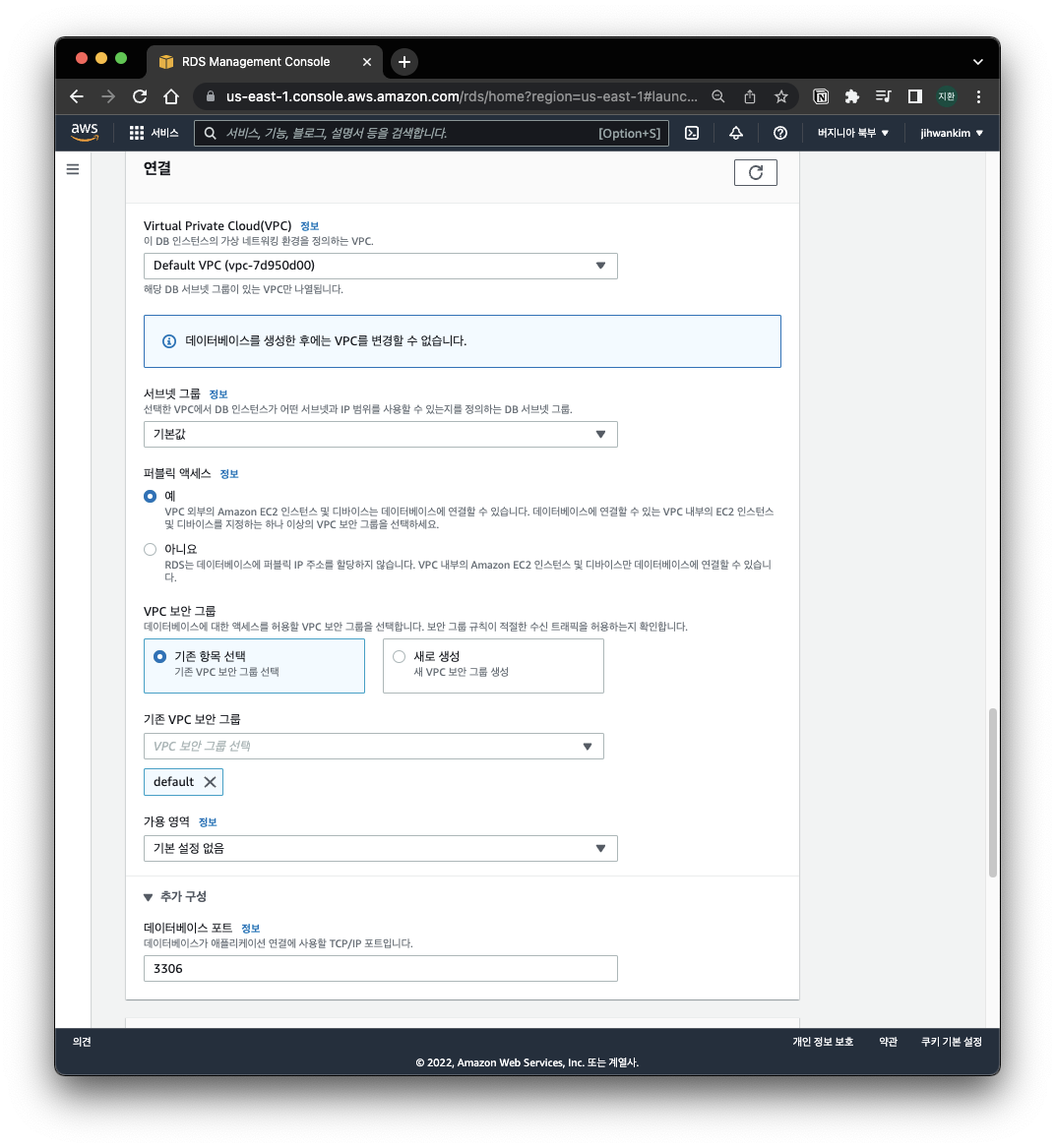Click 정보 link next to 서브넷 그룹
The height and width of the screenshot is (1148, 1055).
point(218,394)
